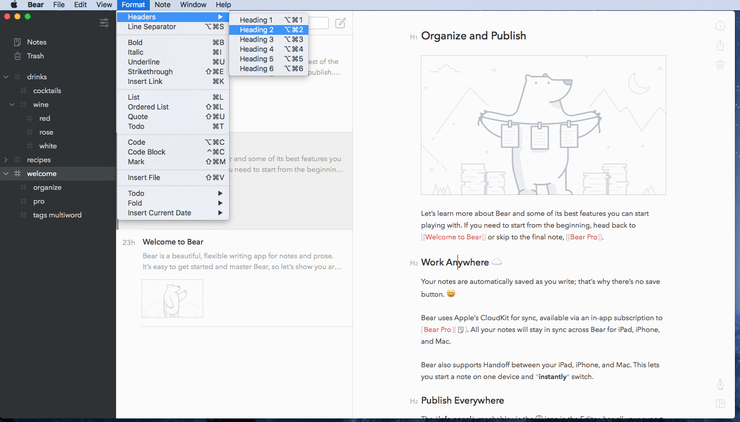Expand the recipes tag group
The image size is (740, 422).
click(x=6, y=160)
